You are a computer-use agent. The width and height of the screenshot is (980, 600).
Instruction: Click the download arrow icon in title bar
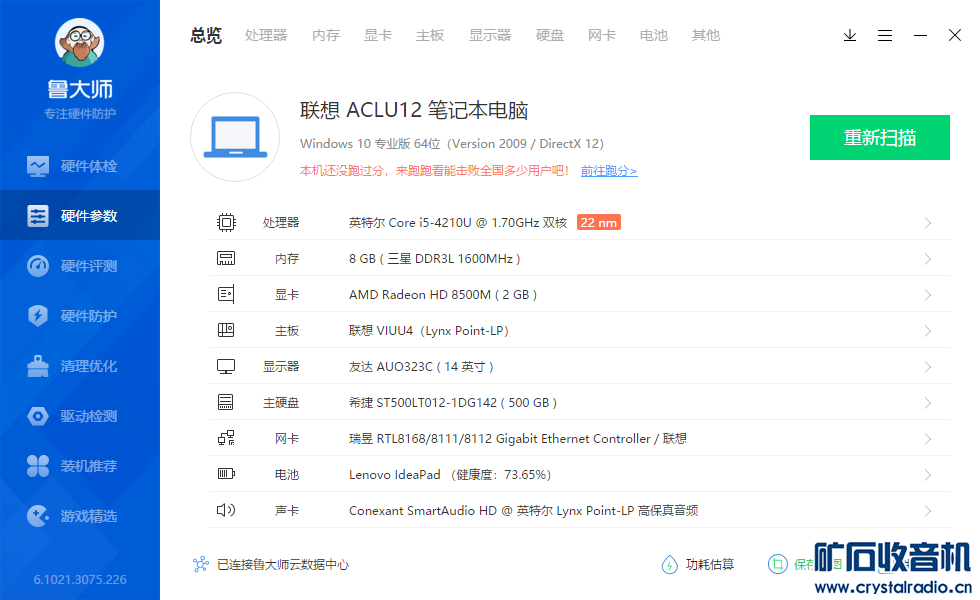[x=849, y=36]
